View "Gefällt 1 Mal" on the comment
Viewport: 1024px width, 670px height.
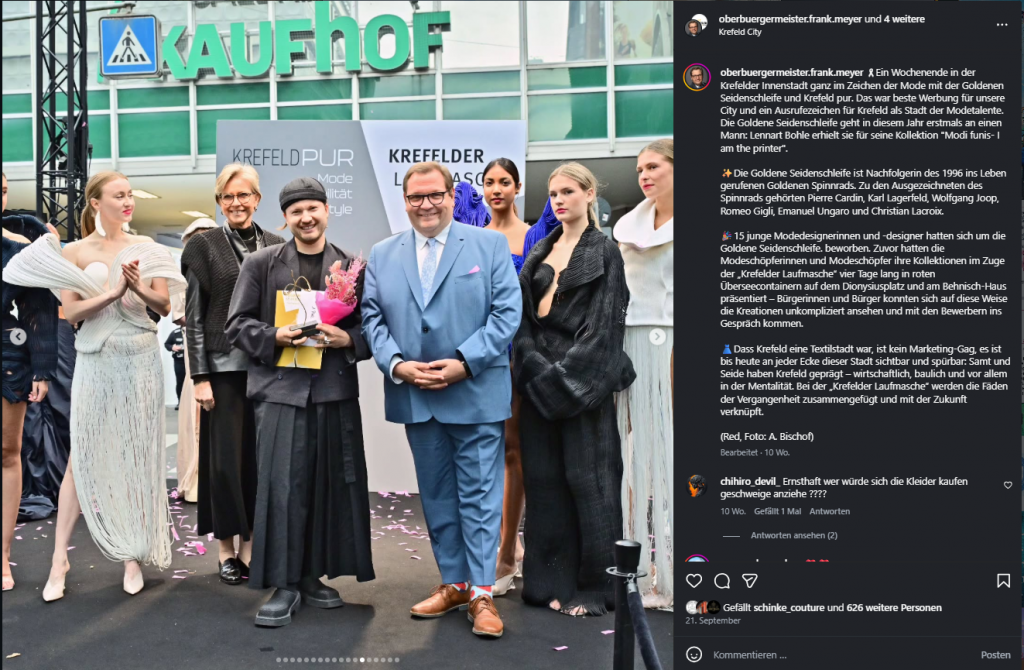point(777,511)
